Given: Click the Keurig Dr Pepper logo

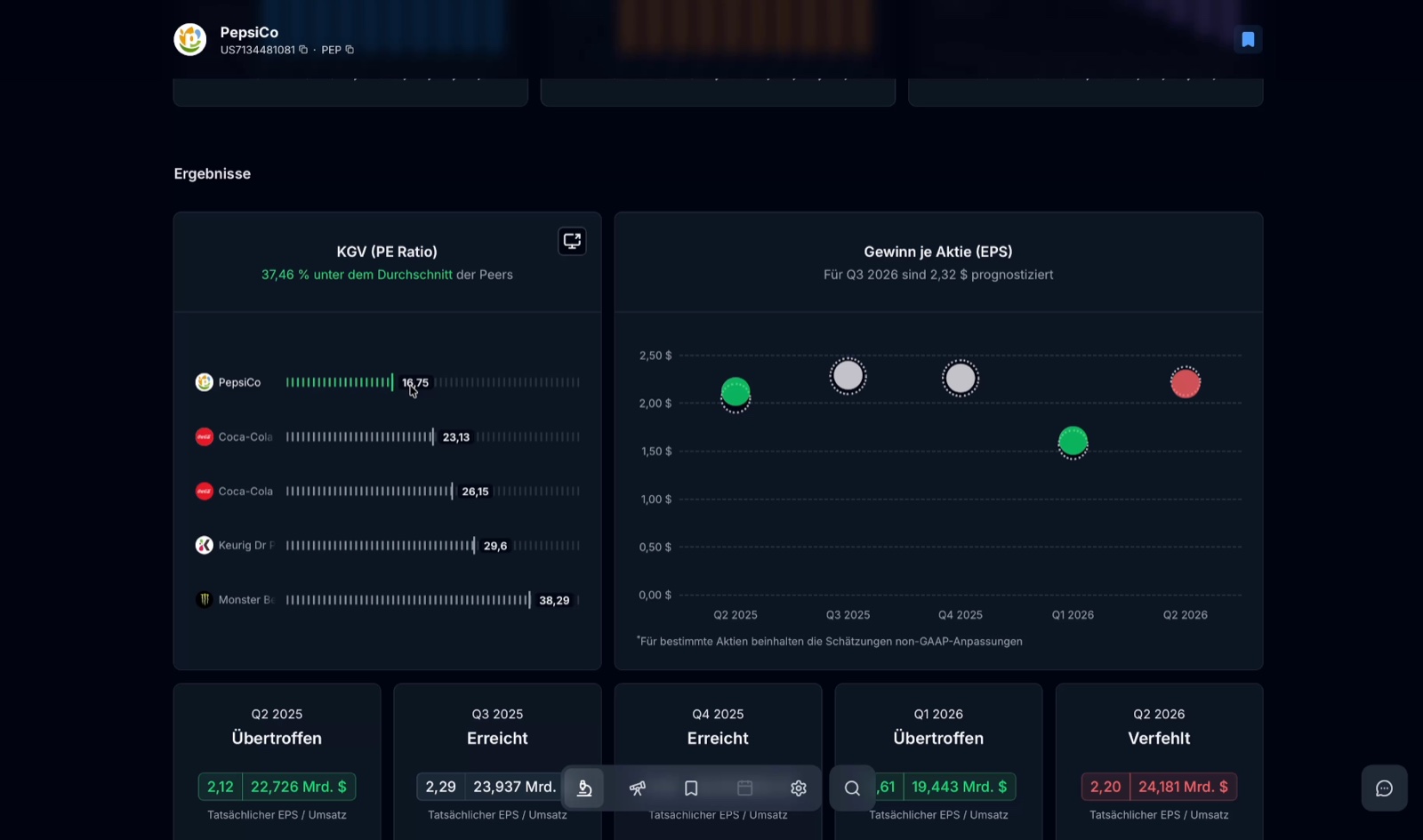Looking at the screenshot, I should 205,546.
